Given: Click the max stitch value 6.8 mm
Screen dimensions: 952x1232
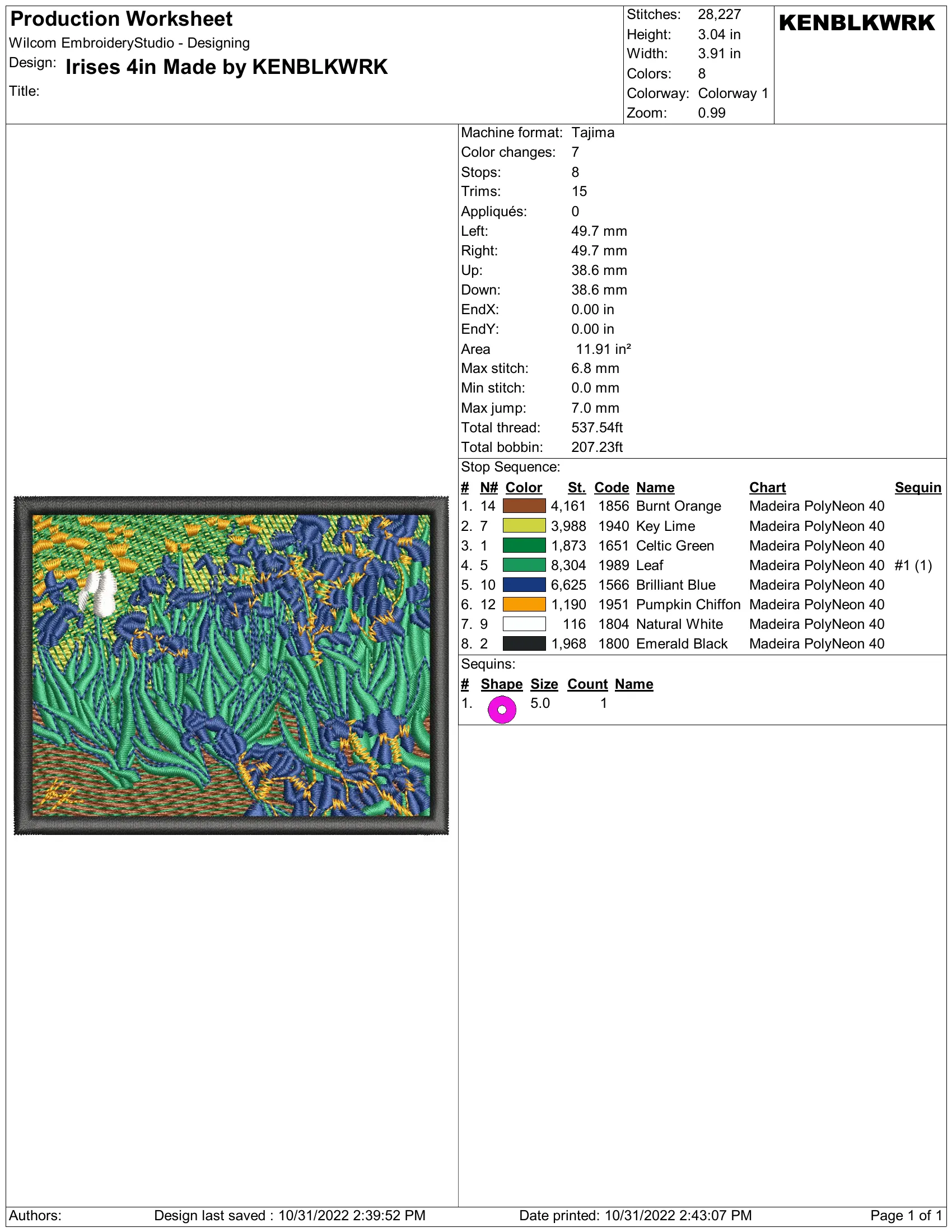Looking at the screenshot, I should coord(595,368).
